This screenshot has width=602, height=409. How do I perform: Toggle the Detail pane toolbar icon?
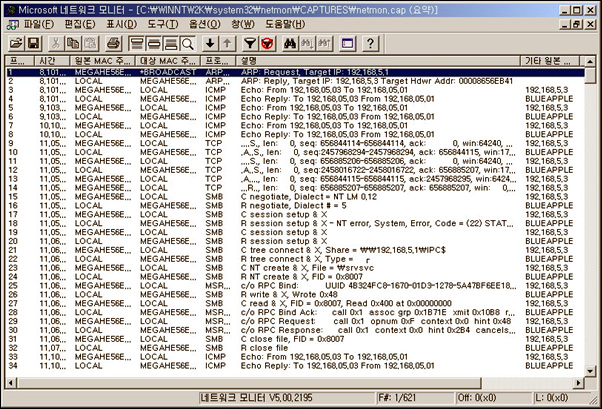(x=154, y=43)
